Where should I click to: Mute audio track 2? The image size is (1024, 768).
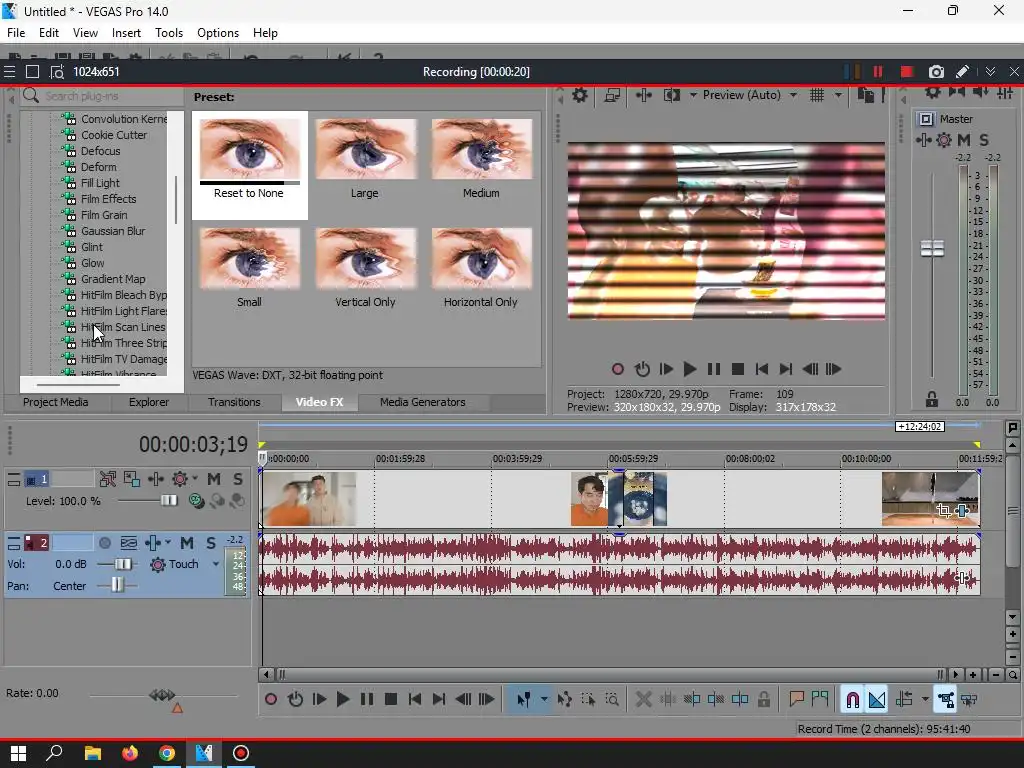(x=187, y=543)
